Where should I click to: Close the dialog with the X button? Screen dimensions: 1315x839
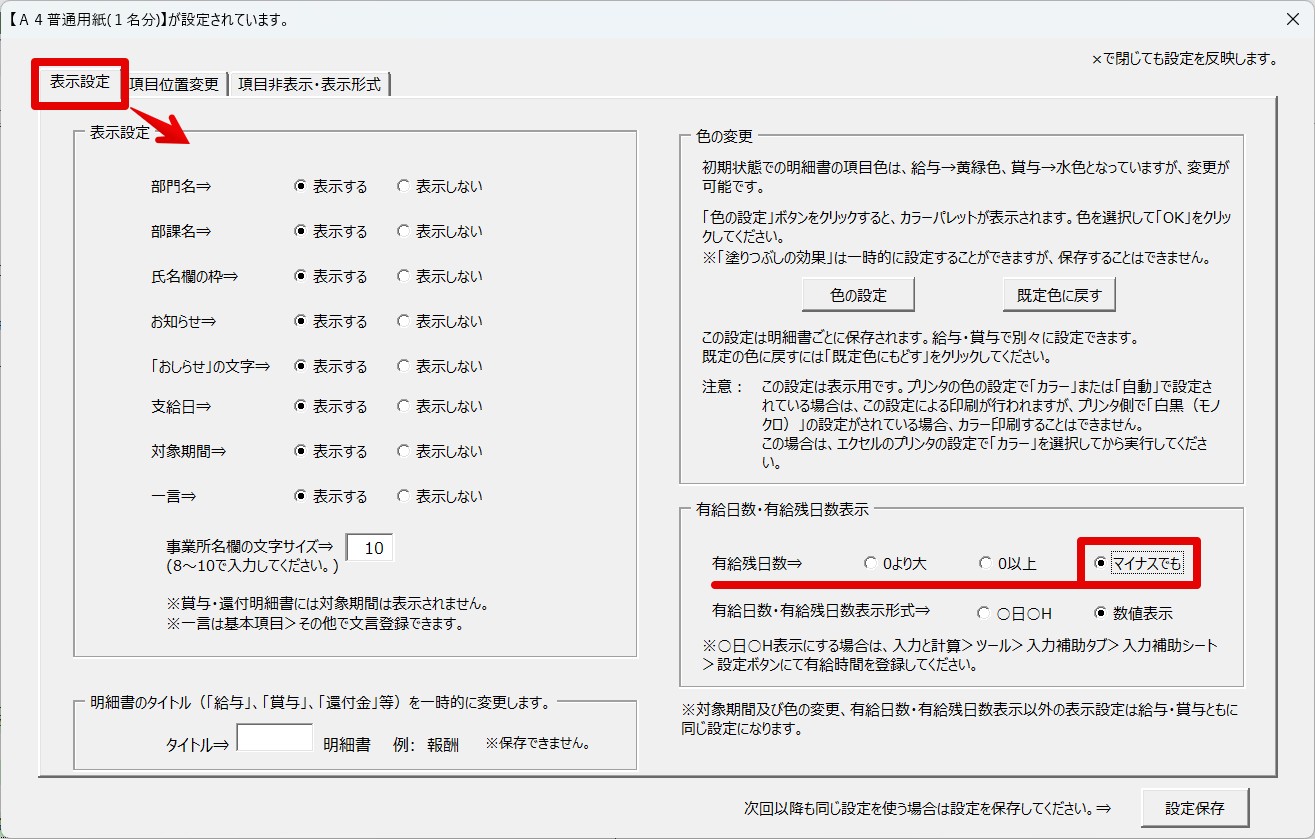point(1291,18)
